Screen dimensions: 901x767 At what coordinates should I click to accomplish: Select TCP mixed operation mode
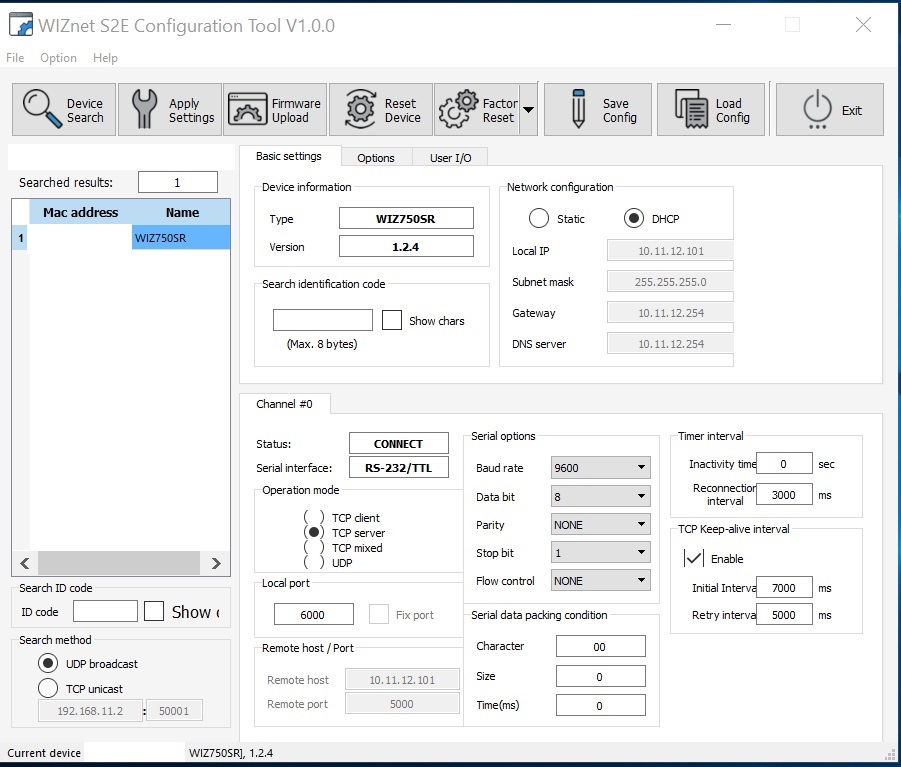click(314, 548)
